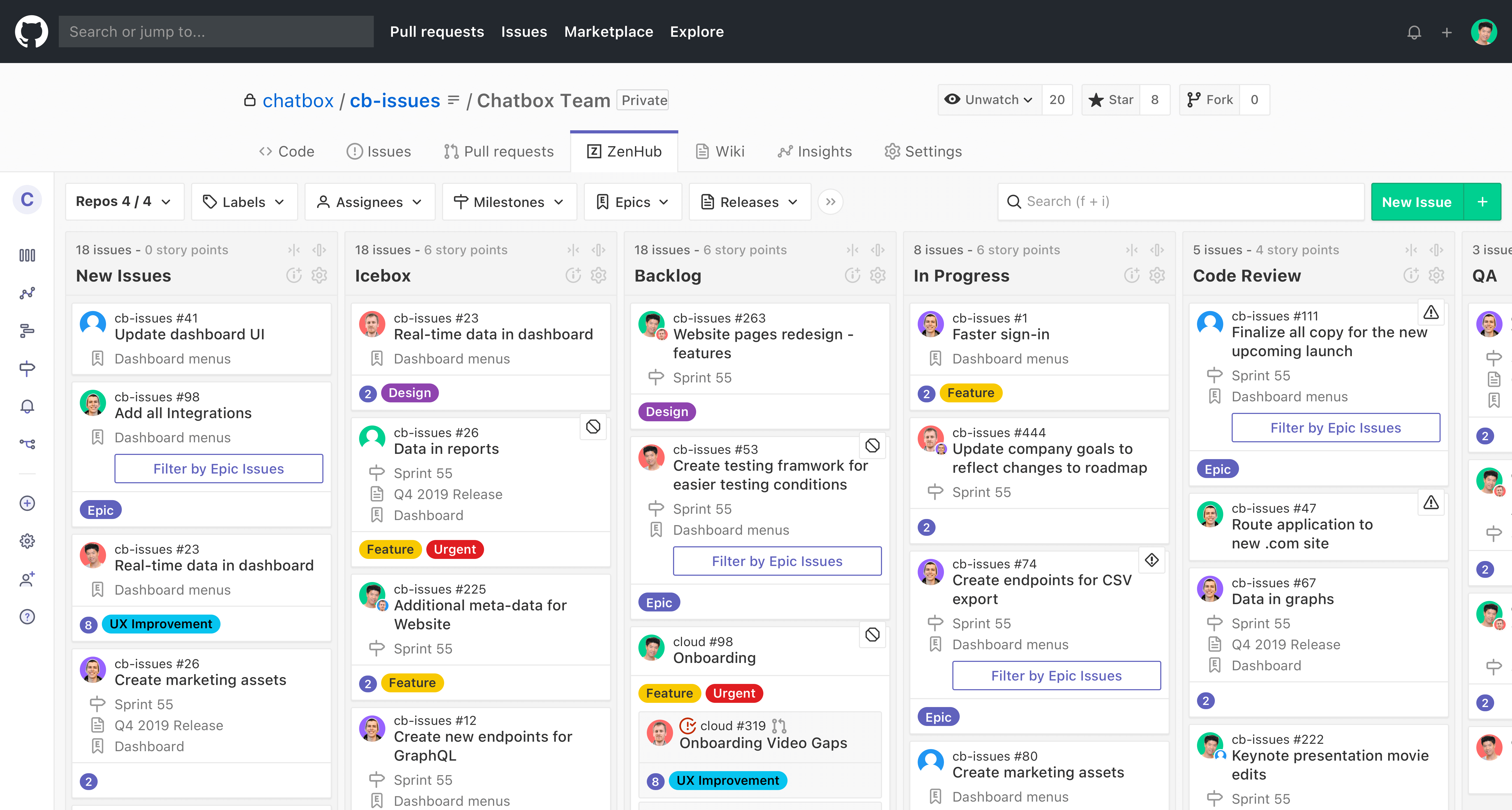Open the Milestones filter dropdown

[510, 202]
